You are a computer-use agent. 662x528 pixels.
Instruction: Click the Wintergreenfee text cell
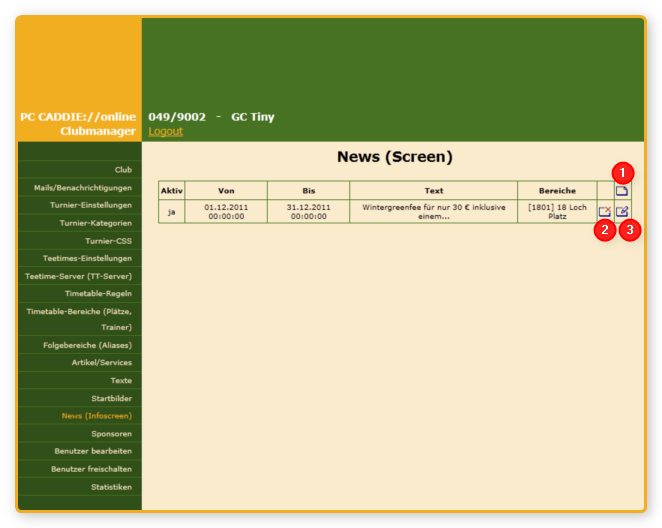(434, 211)
